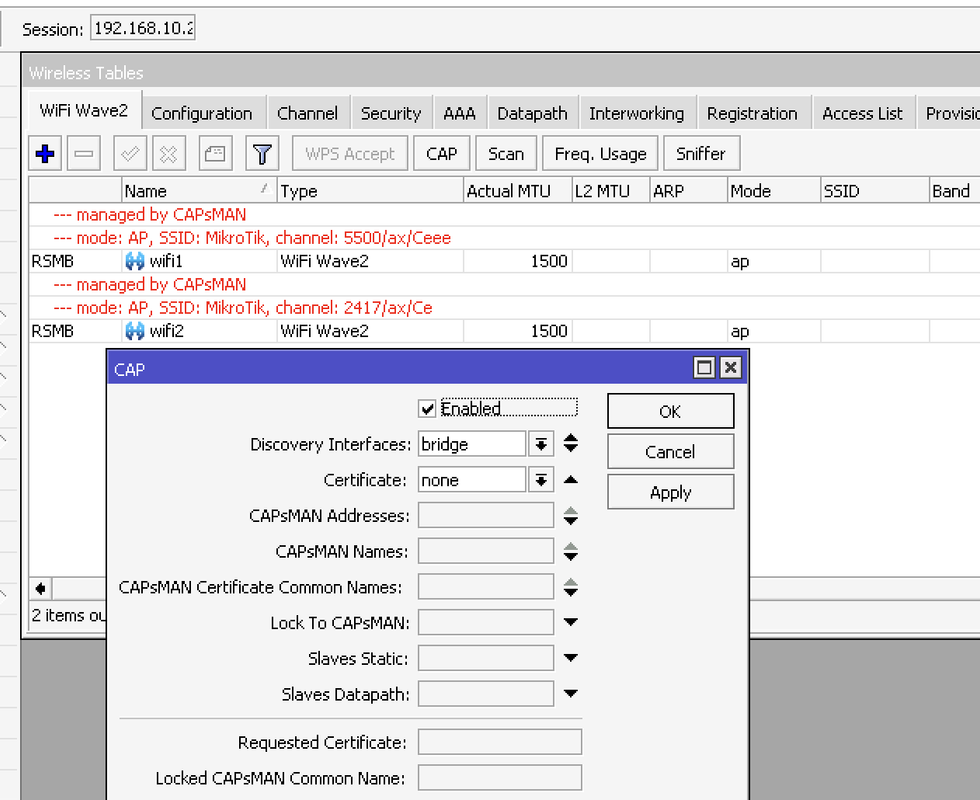Toggle the Enabled checkbox in CAP dialog
The image size is (980, 800).
click(428, 409)
